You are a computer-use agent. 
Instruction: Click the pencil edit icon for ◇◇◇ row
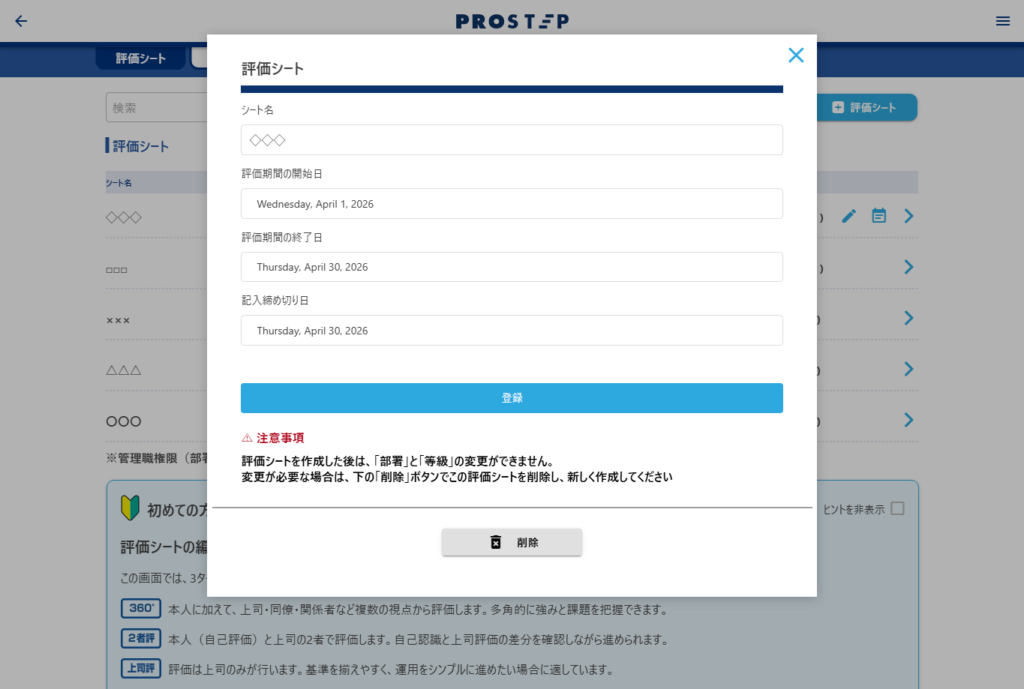tap(849, 216)
